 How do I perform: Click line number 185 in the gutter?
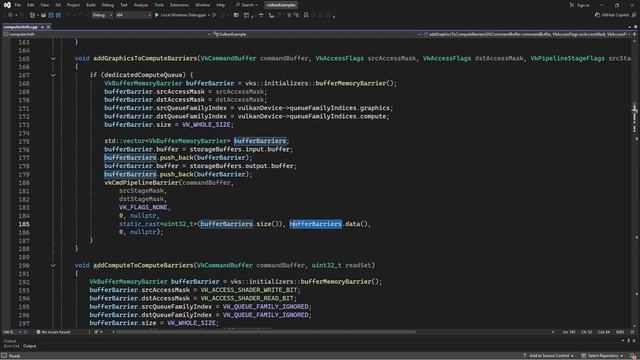[24, 224]
